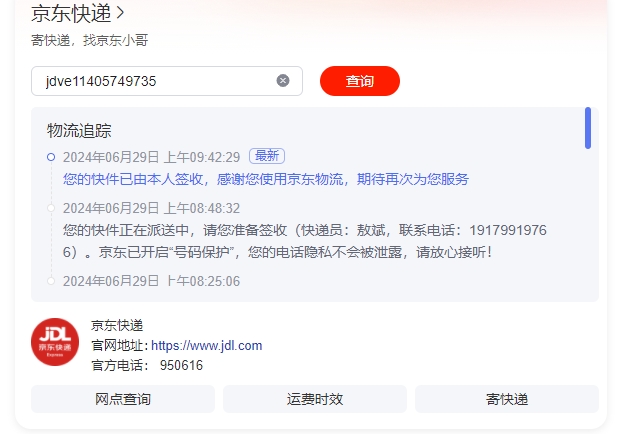Click the 寄快递 button
Screen dimensions: 639x434
click(507, 399)
